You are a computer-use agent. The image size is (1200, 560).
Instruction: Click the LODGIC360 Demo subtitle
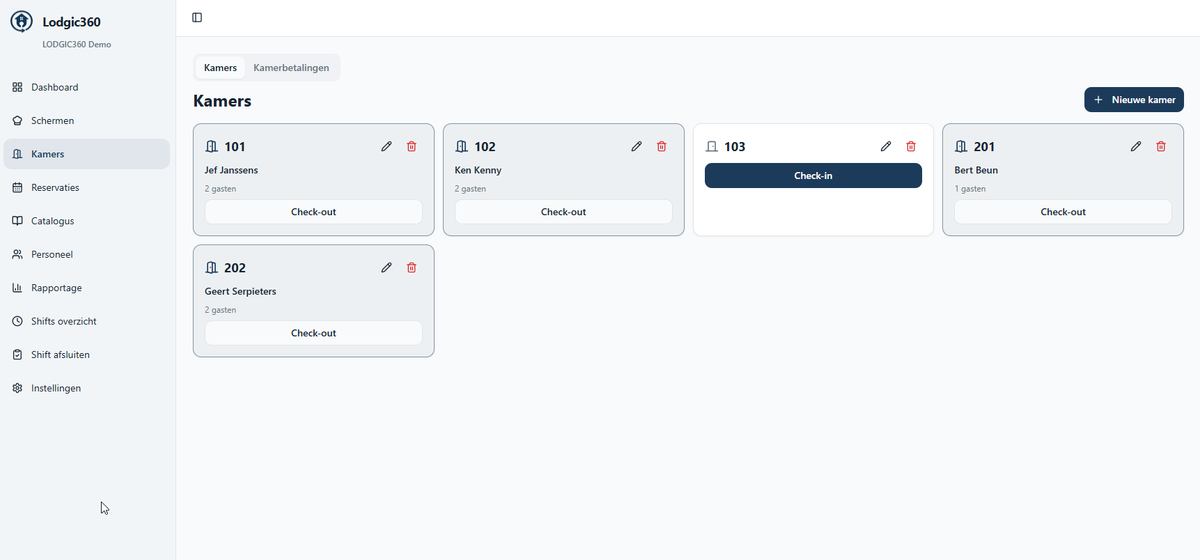tap(77, 45)
